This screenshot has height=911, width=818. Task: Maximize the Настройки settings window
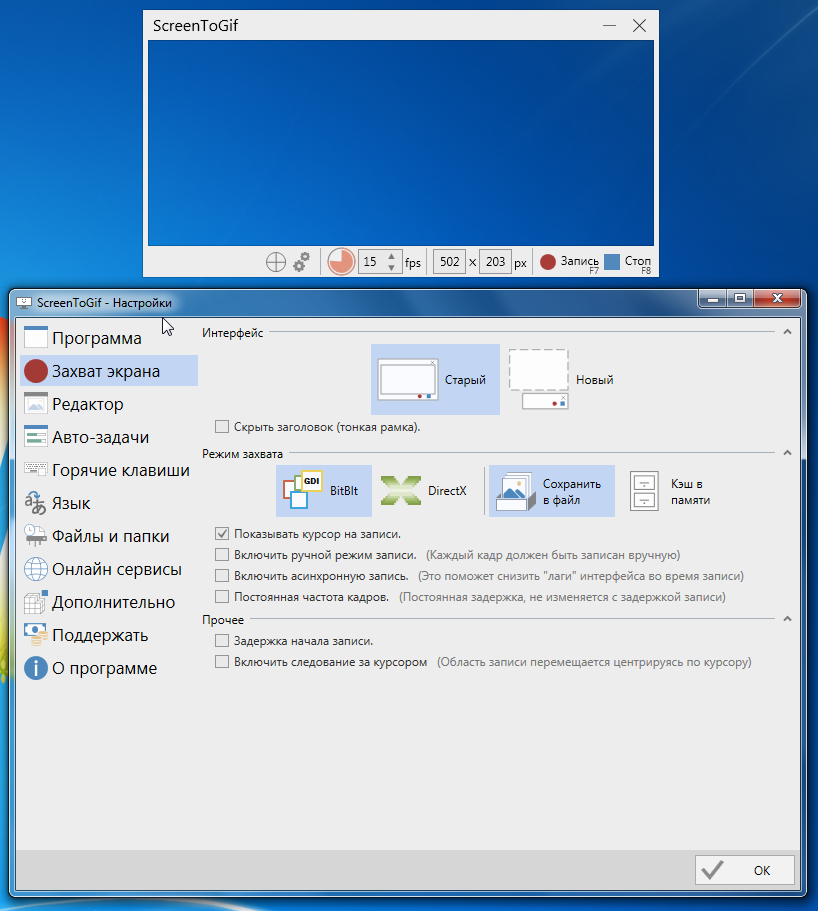click(740, 298)
